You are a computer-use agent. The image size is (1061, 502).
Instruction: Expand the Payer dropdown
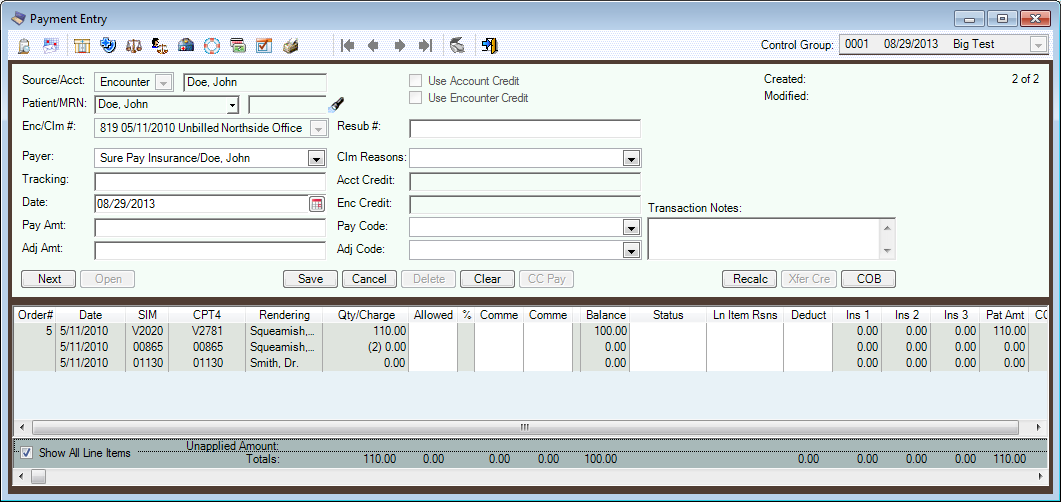(x=316, y=158)
